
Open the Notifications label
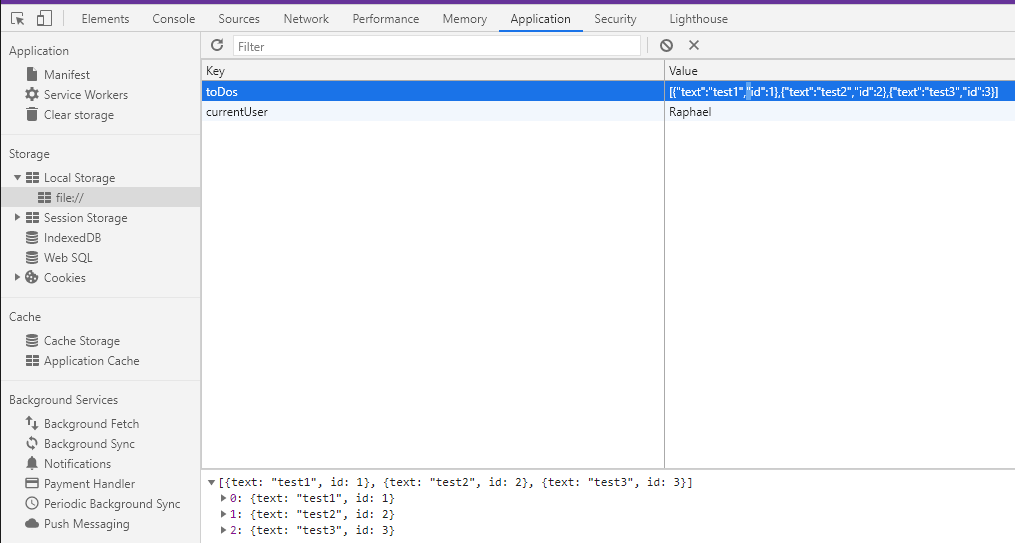point(77,463)
